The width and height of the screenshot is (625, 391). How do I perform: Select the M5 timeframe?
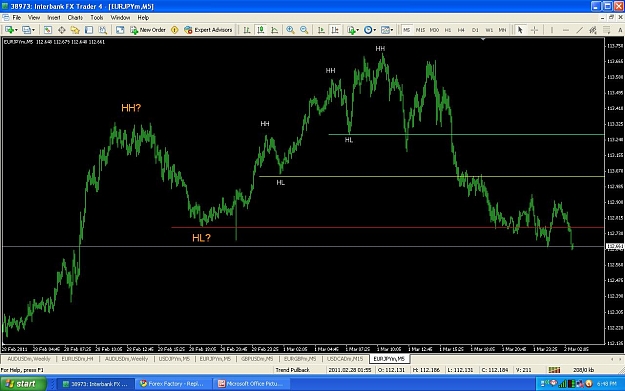pos(406,30)
